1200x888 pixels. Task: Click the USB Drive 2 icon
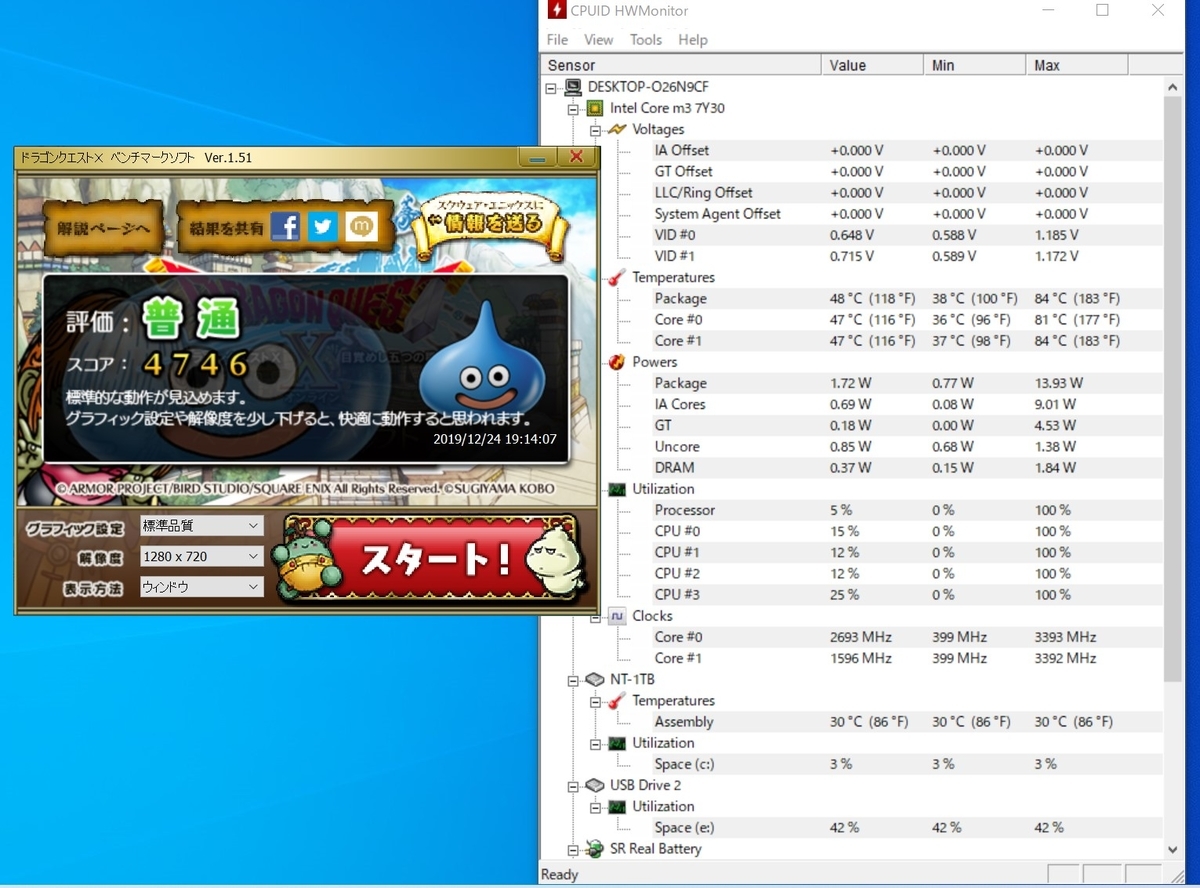[x=595, y=785]
